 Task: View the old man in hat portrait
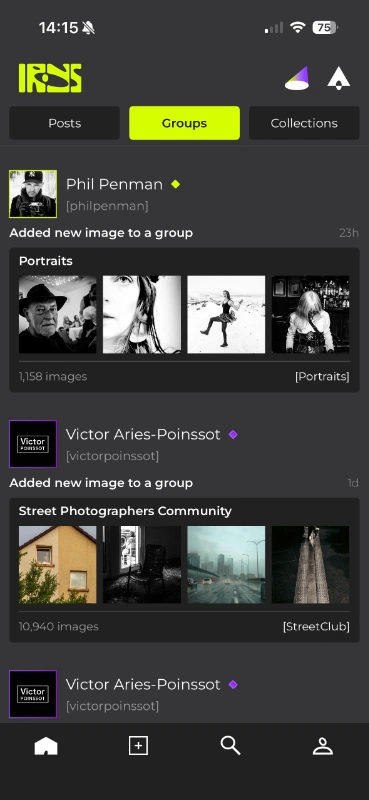pos(58,314)
